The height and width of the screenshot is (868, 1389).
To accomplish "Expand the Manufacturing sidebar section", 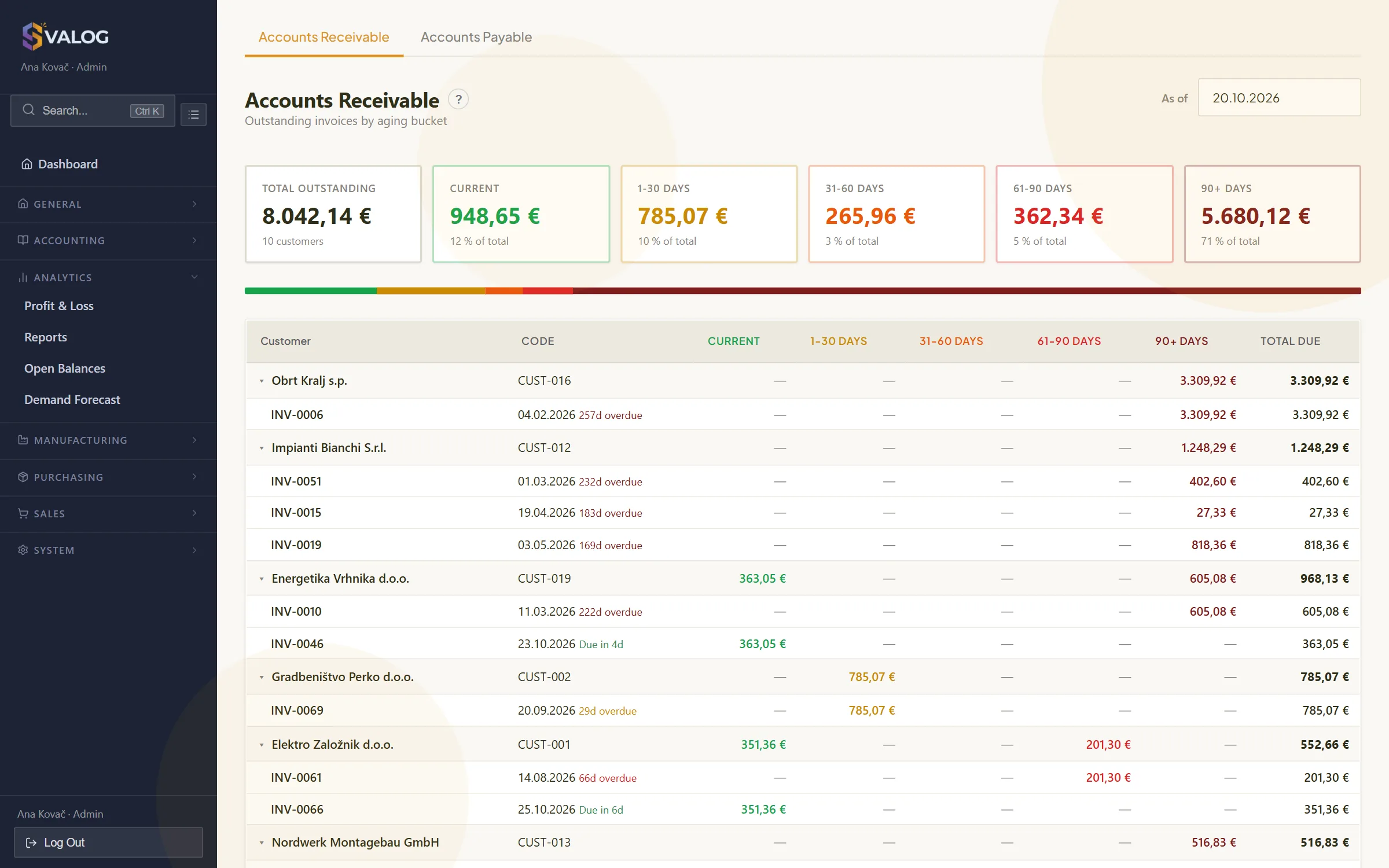I will [108, 440].
